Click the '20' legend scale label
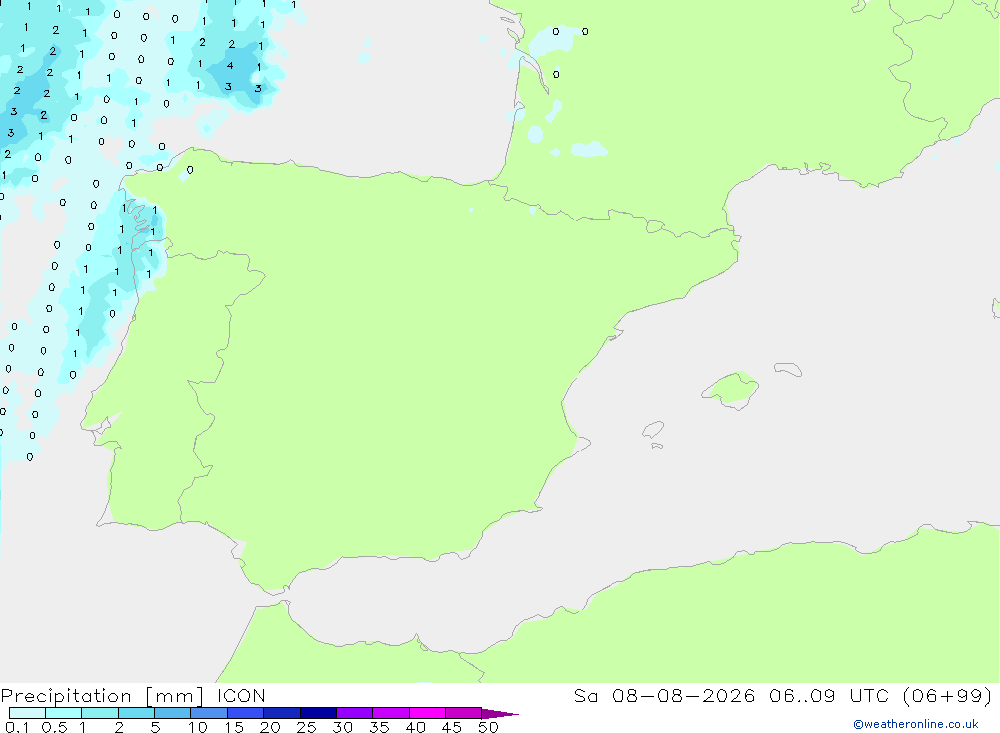Viewport: 1000px width, 733px height. 270,727
